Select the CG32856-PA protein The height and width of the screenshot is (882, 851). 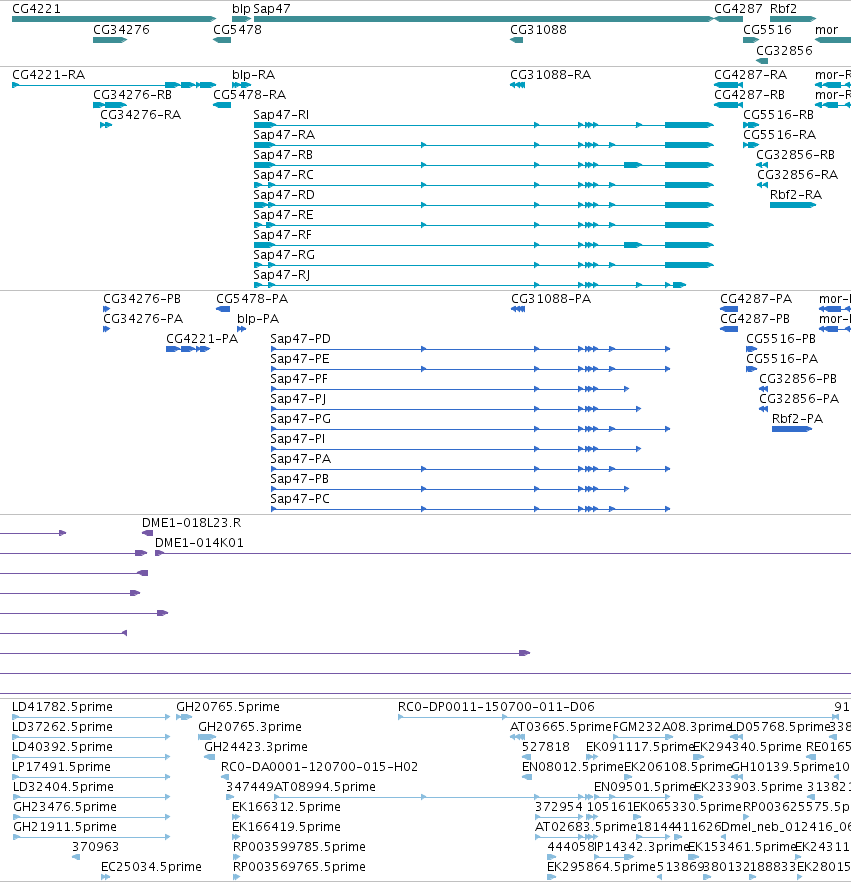[763, 409]
